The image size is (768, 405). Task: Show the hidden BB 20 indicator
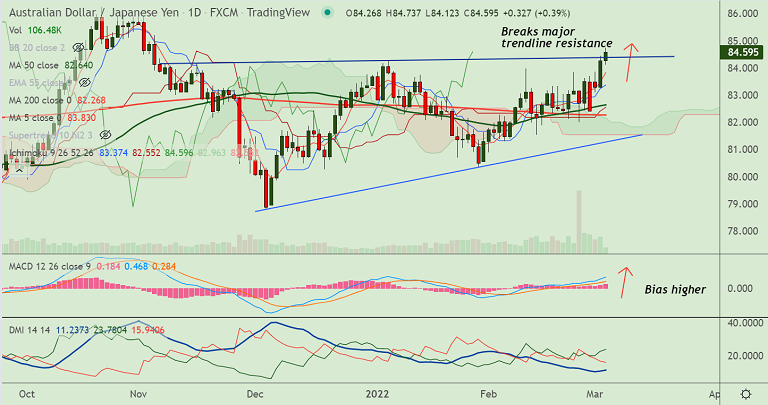(78, 48)
